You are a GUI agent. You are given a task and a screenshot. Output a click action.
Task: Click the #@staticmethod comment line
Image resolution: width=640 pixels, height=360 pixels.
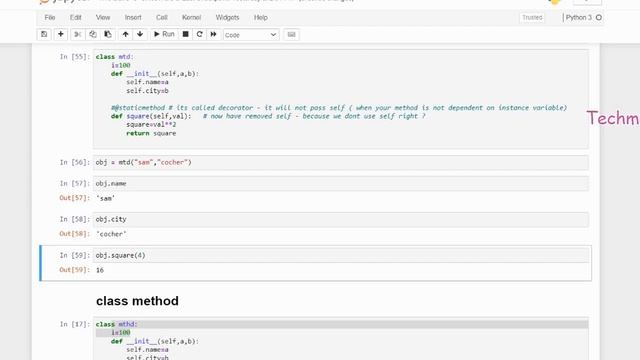tap(339, 108)
